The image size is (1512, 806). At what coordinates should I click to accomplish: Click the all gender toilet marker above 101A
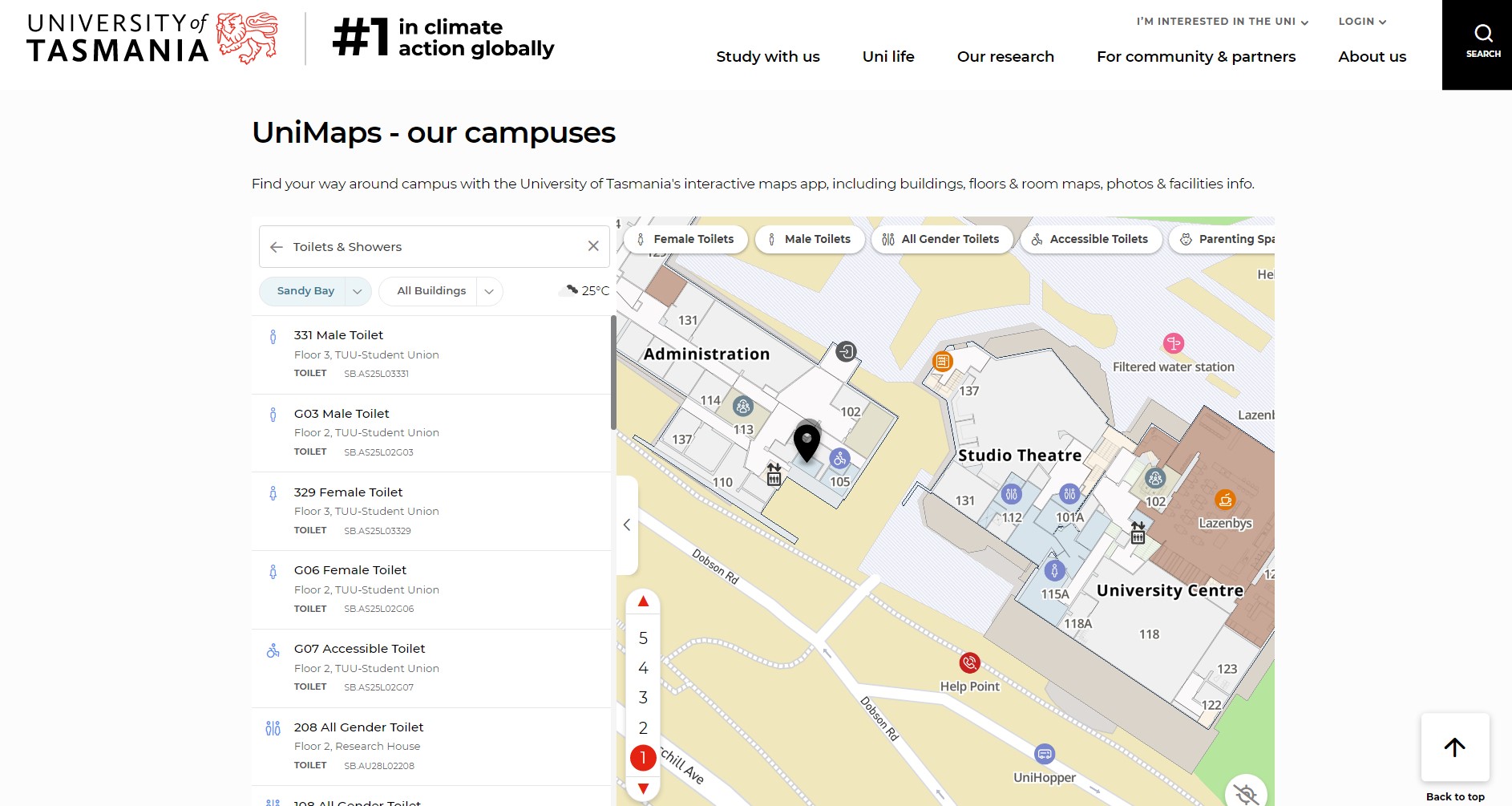(x=1069, y=495)
